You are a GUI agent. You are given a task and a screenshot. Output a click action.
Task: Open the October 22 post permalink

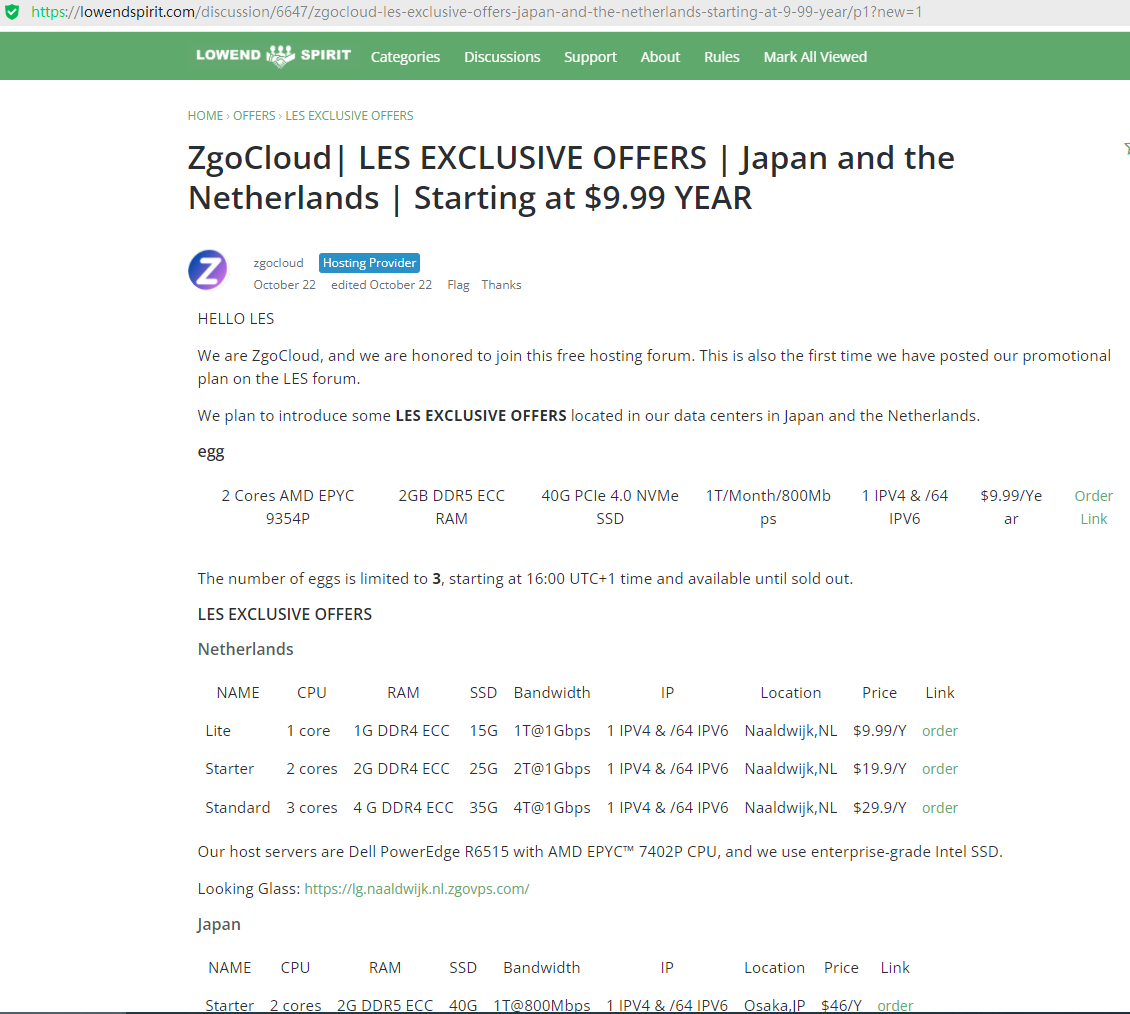pos(284,285)
